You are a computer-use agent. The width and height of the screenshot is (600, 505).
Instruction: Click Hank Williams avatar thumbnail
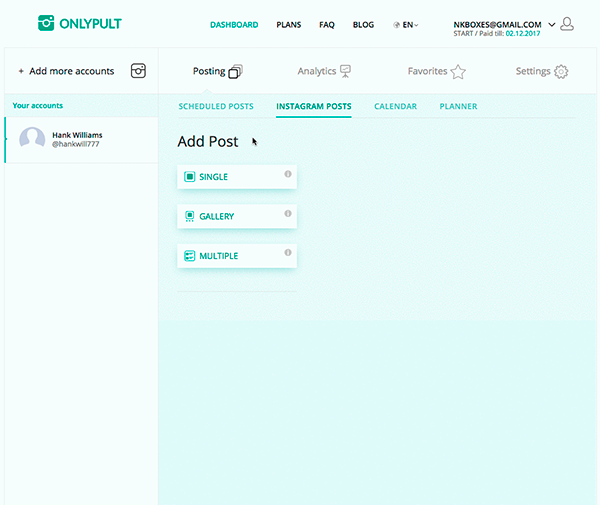(32, 138)
